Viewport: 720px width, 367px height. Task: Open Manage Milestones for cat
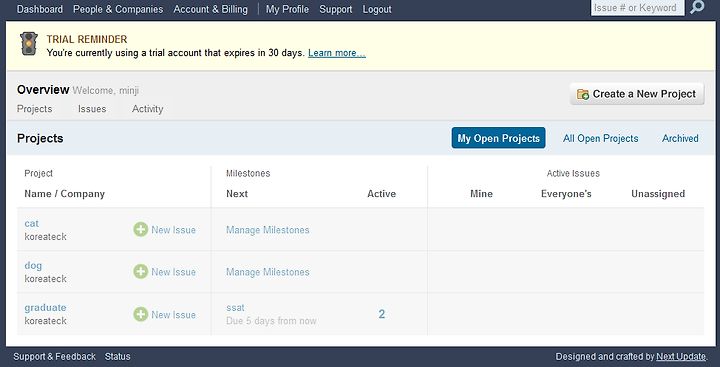pyautogui.click(x=268, y=230)
